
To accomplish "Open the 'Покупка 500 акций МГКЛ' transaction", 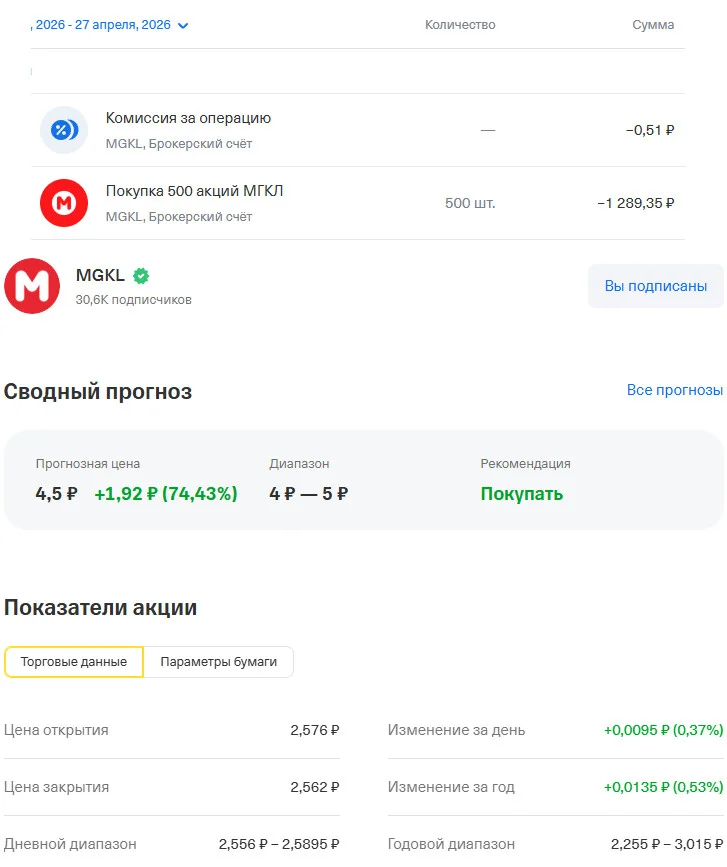I will pos(358,203).
